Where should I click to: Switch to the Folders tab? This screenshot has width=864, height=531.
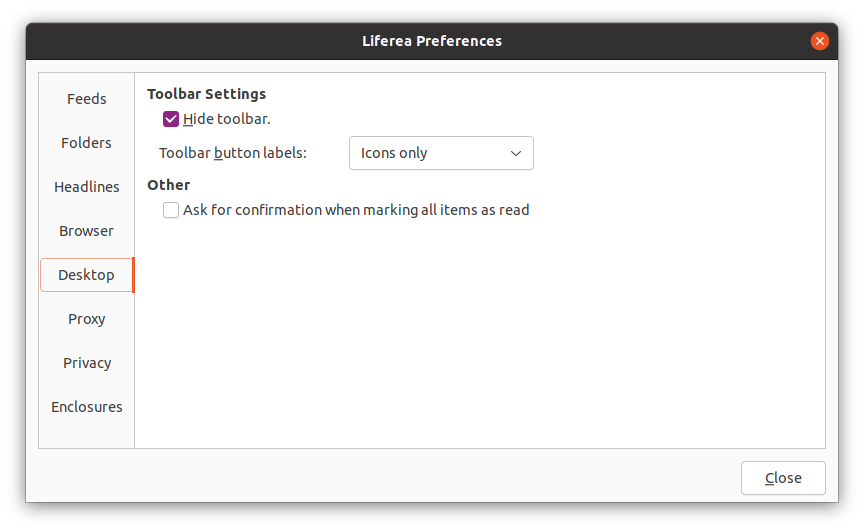(x=86, y=143)
